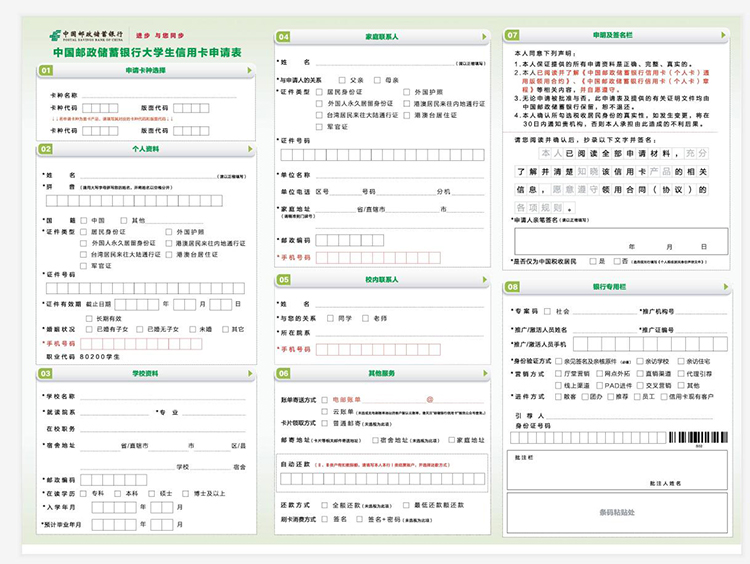Click the 自动还款 account number boxes
The height and width of the screenshot is (564, 750).
click(383, 479)
